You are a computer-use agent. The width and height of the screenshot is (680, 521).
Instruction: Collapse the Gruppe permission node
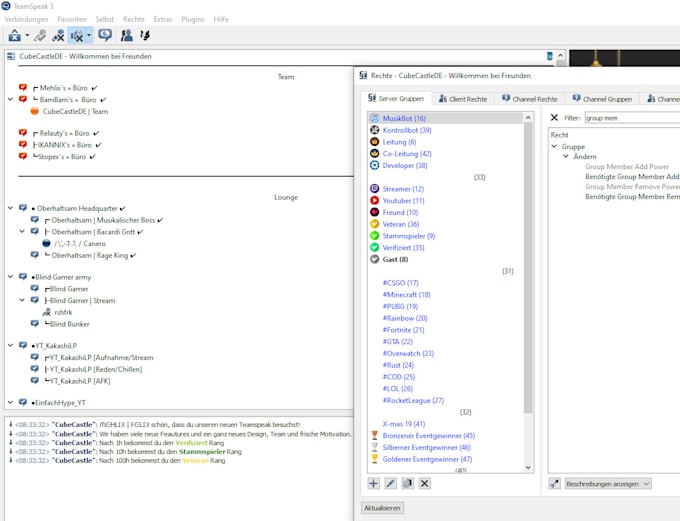point(554,146)
